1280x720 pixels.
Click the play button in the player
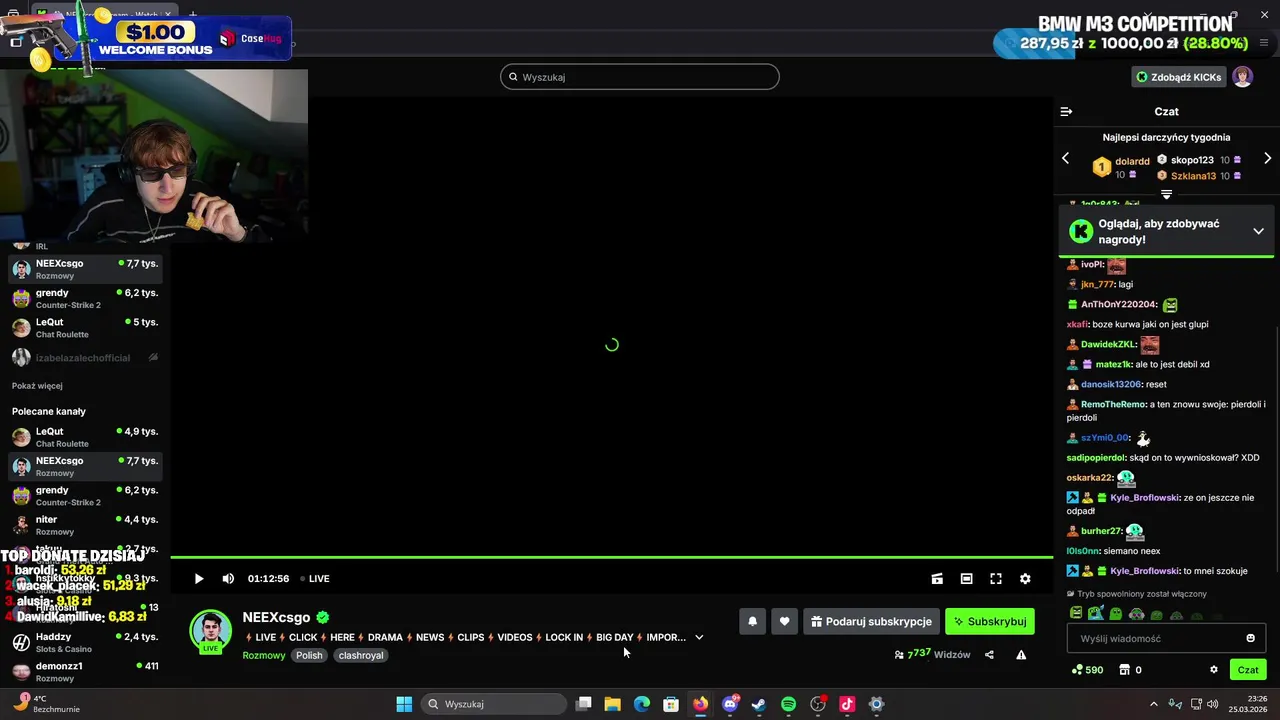(198, 578)
